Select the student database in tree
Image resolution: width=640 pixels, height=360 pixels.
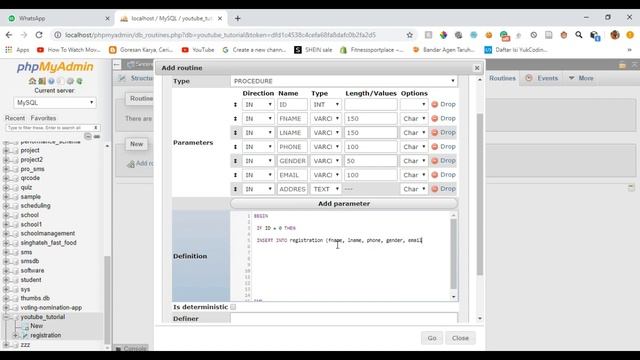click(31, 280)
